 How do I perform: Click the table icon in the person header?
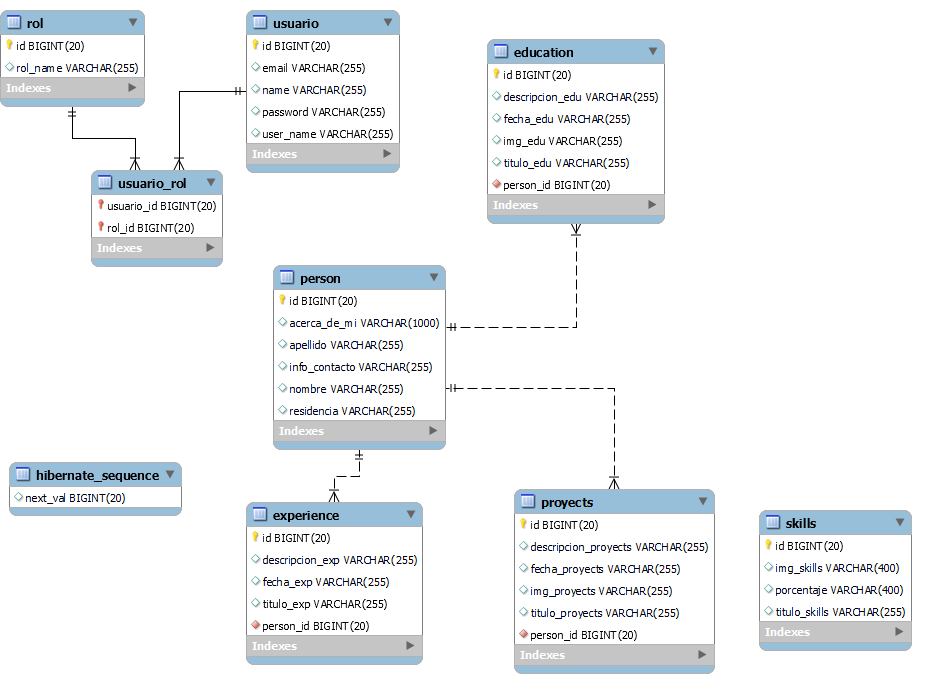[x=287, y=277]
